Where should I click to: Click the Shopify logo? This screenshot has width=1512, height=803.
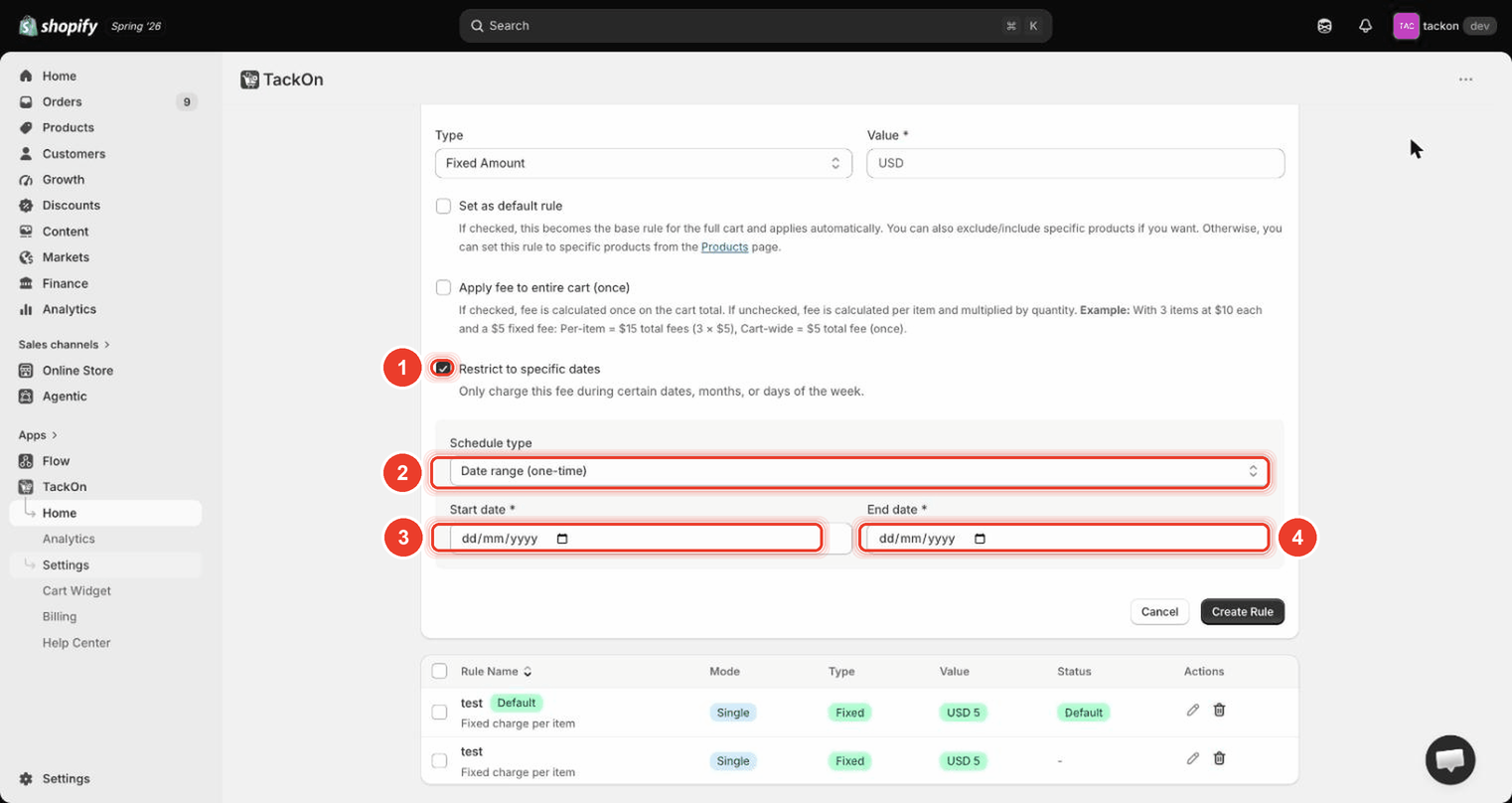tap(59, 26)
